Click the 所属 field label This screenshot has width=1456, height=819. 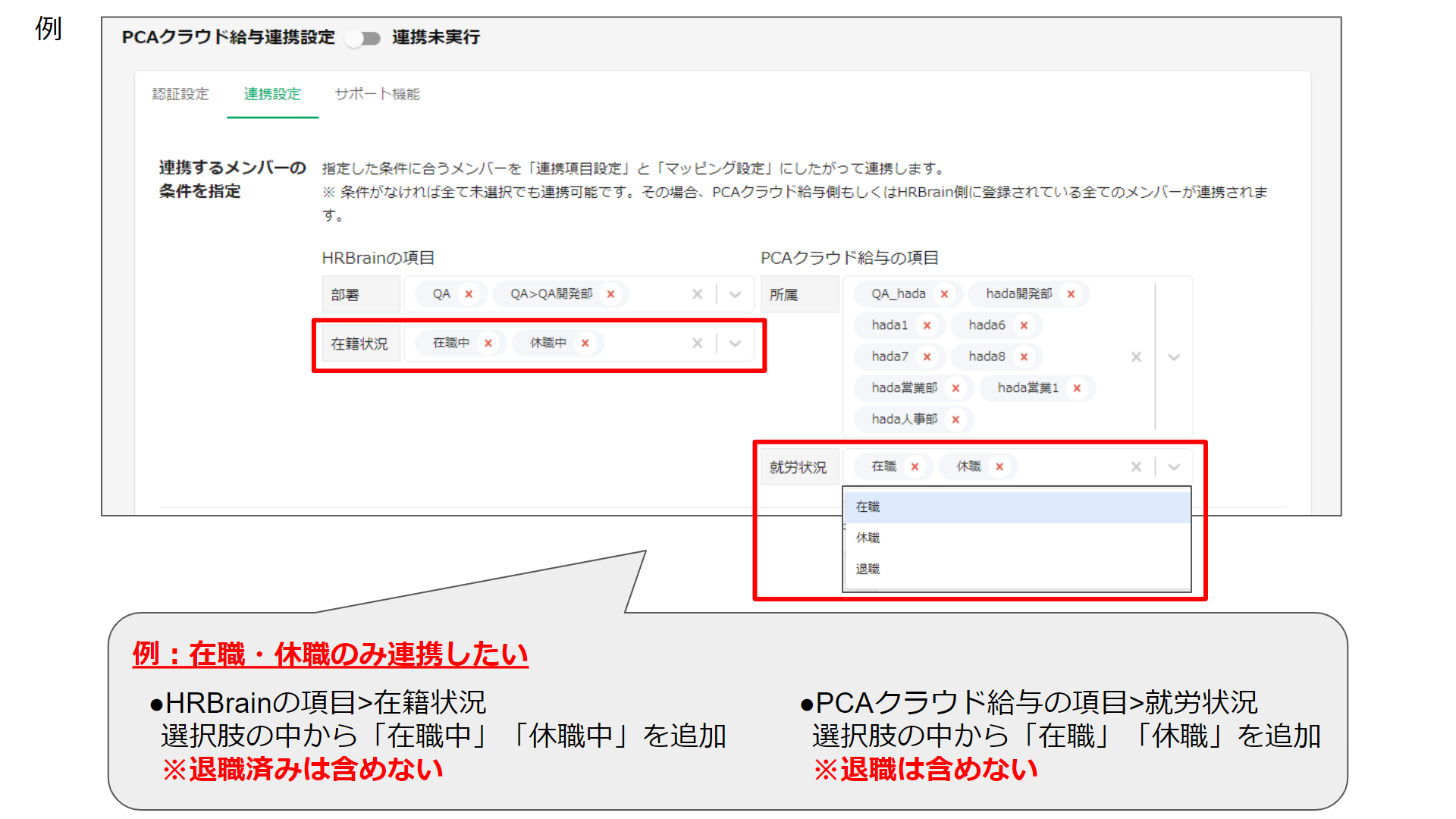point(799,294)
